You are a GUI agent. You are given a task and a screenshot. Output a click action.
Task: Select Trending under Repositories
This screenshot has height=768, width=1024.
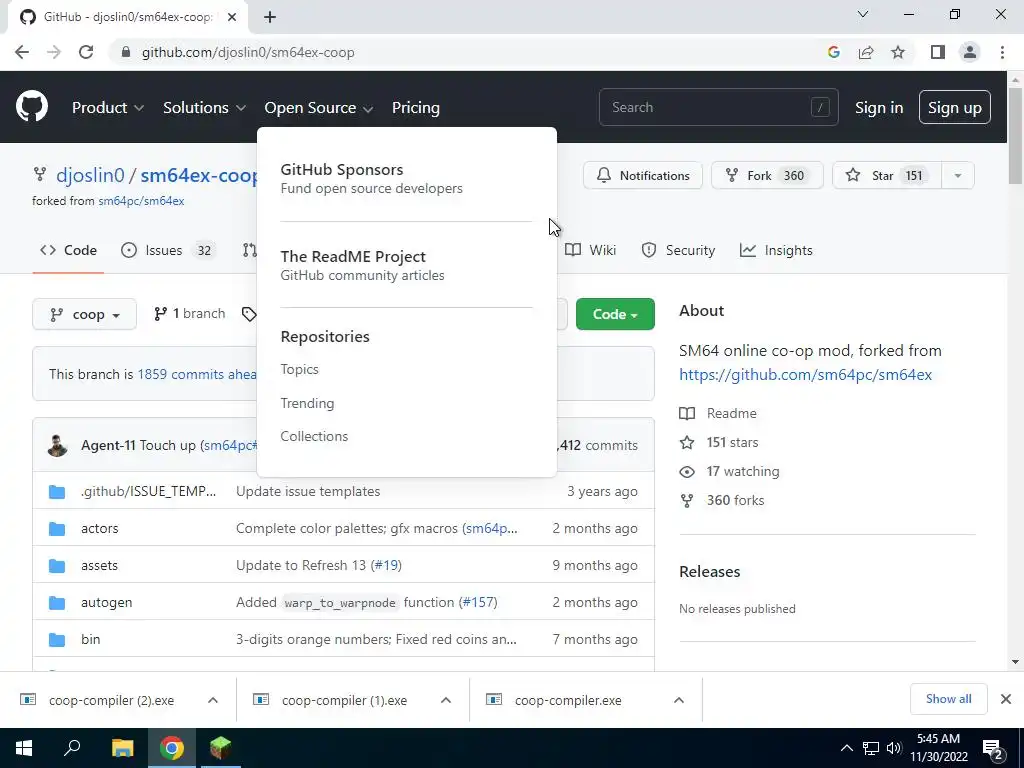(307, 404)
